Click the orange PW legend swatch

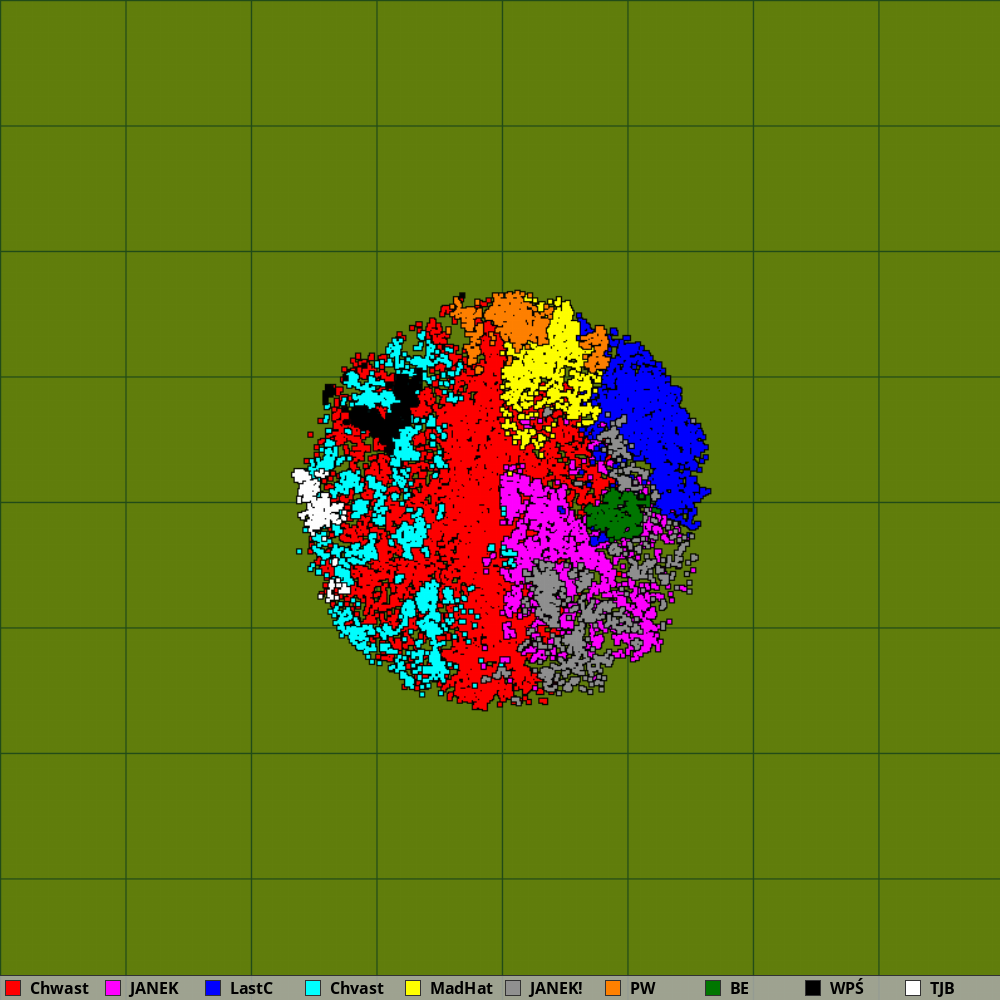pos(613,988)
